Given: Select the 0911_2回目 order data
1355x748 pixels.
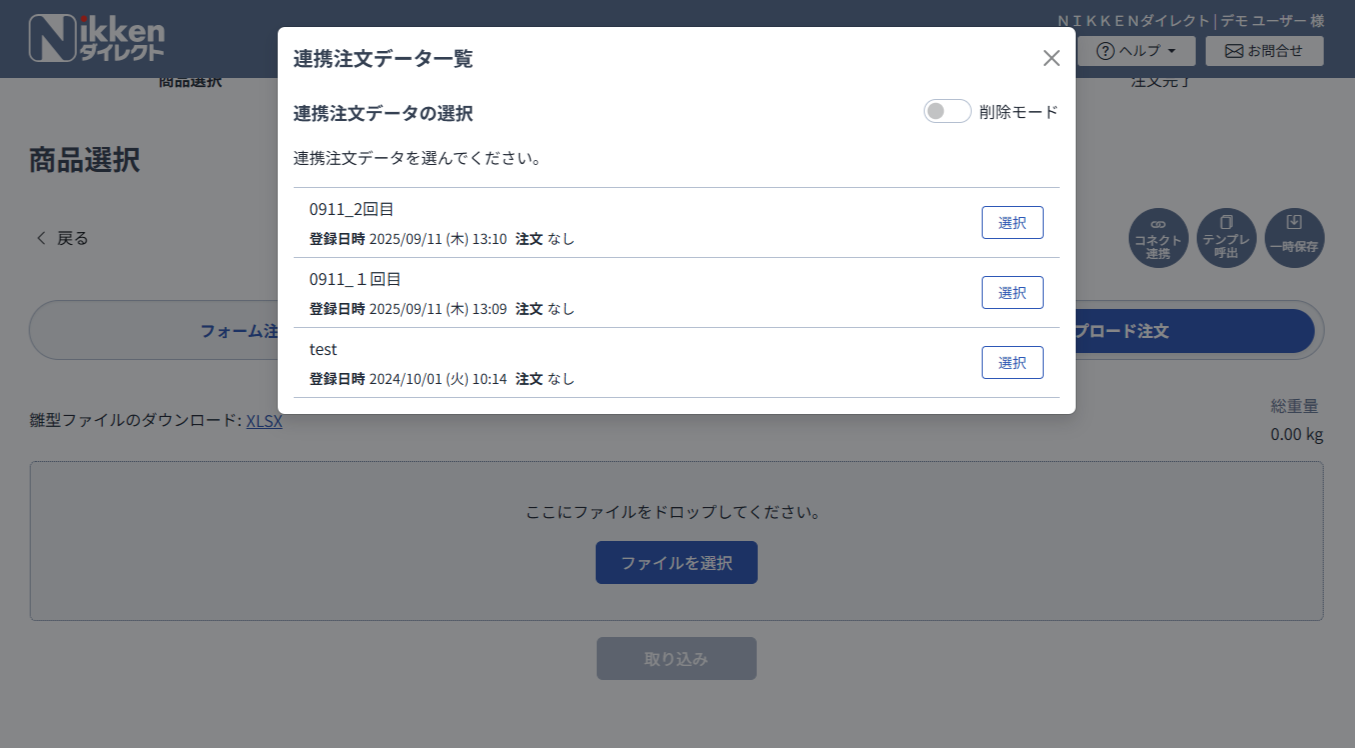Looking at the screenshot, I should click(1012, 223).
